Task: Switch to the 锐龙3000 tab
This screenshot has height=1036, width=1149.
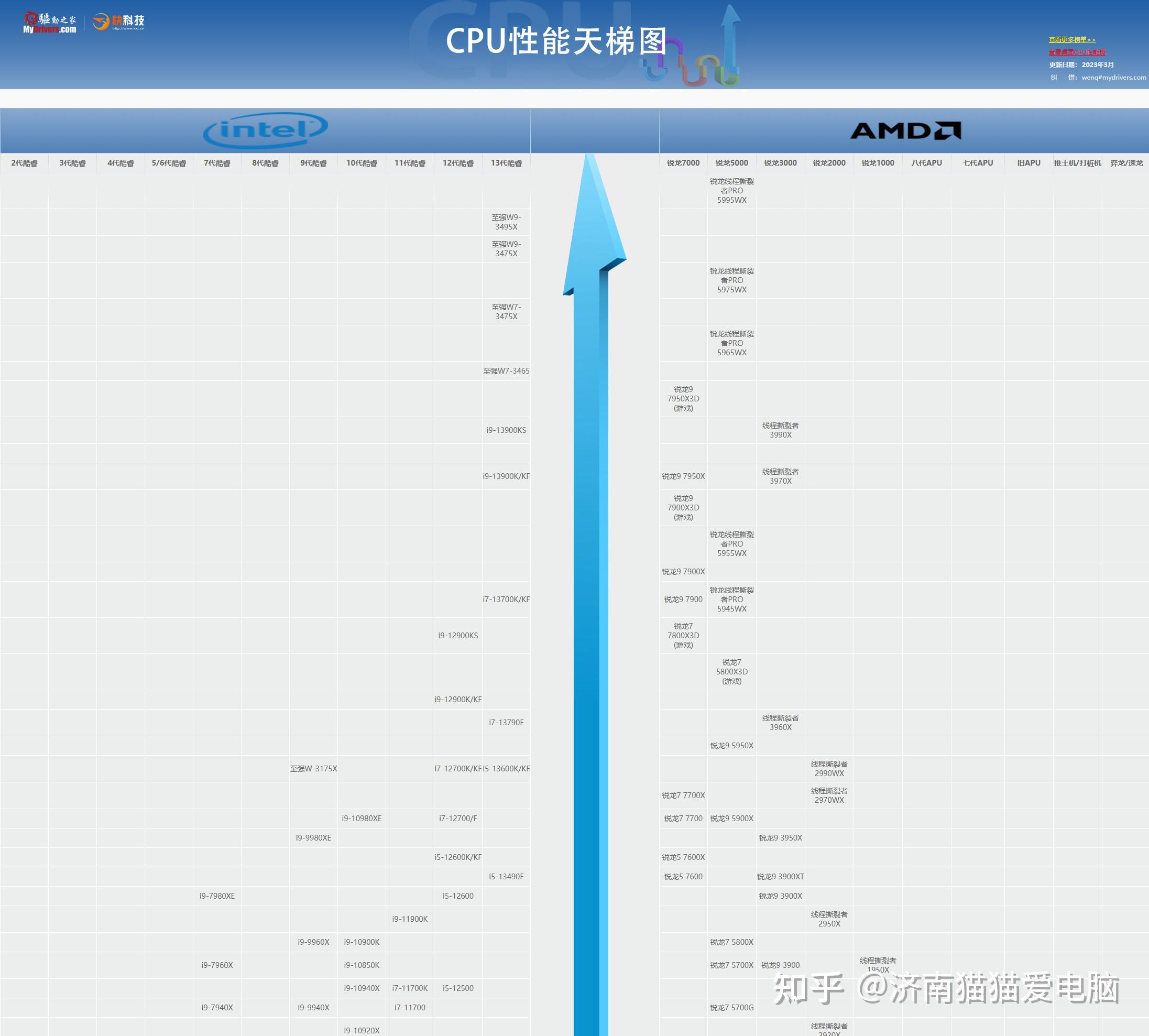Action: (780, 163)
